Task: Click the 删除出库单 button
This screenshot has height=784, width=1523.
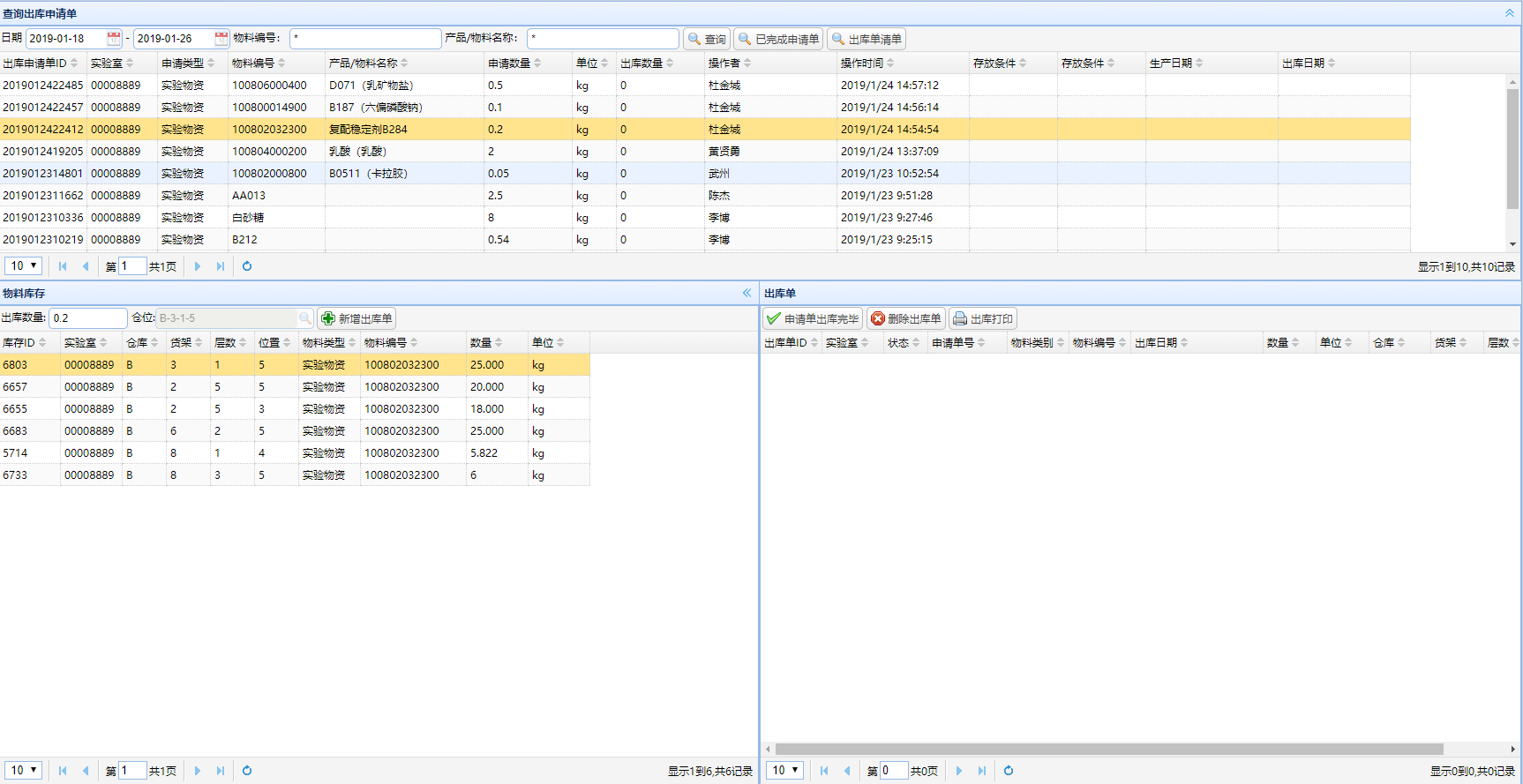Action: pos(906,318)
